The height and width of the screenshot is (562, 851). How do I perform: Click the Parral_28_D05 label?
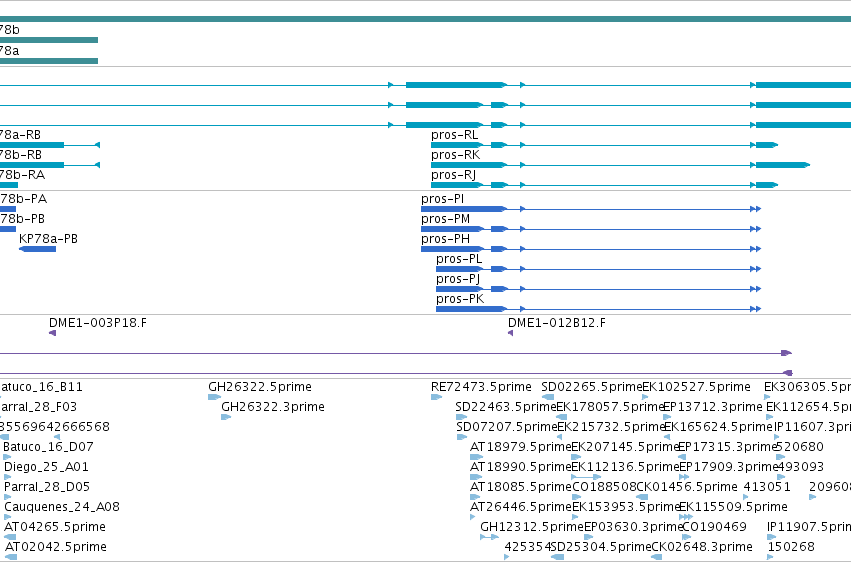pos(47,487)
